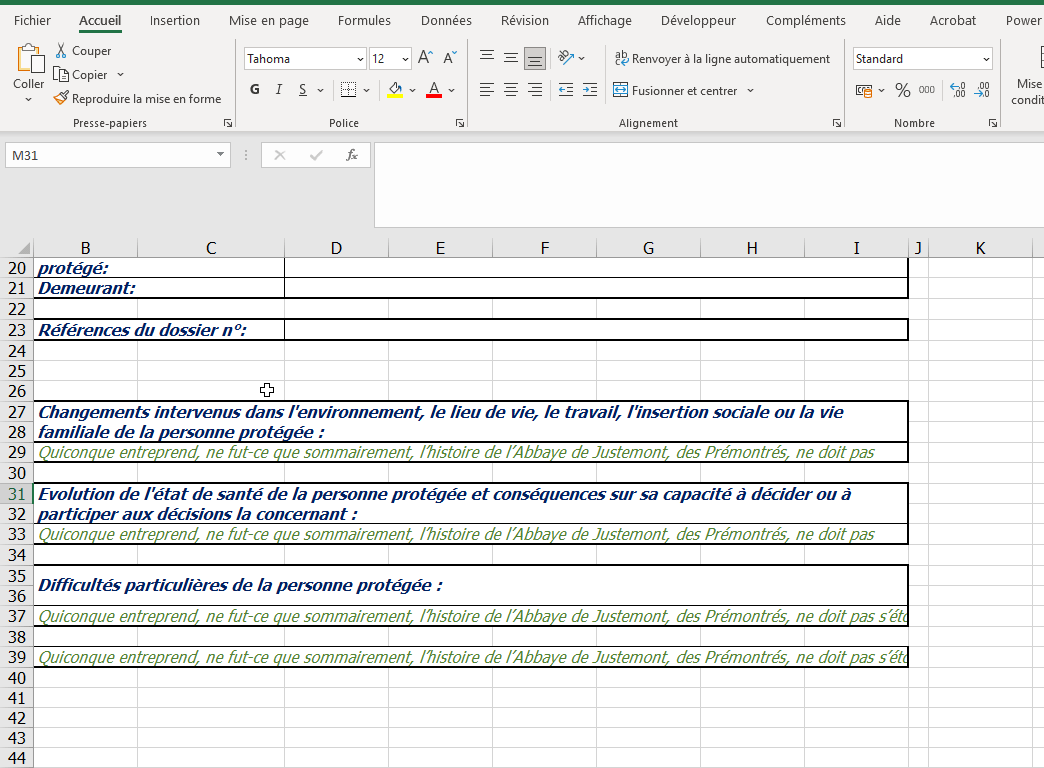Click the center horizontal alignment icon

[511, 91]
